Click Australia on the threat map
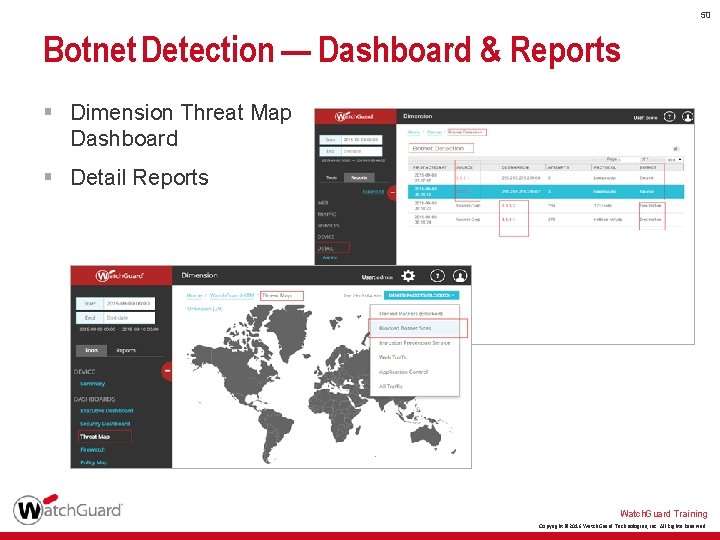The height and width of the screenshot is (540, 720). (426, 434)
